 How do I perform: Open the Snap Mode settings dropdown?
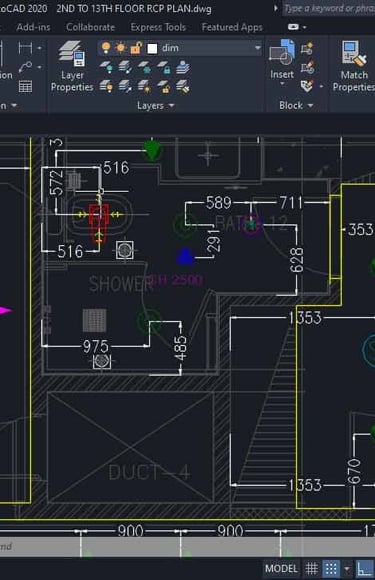pyautogui.click(x=347, y=568)
